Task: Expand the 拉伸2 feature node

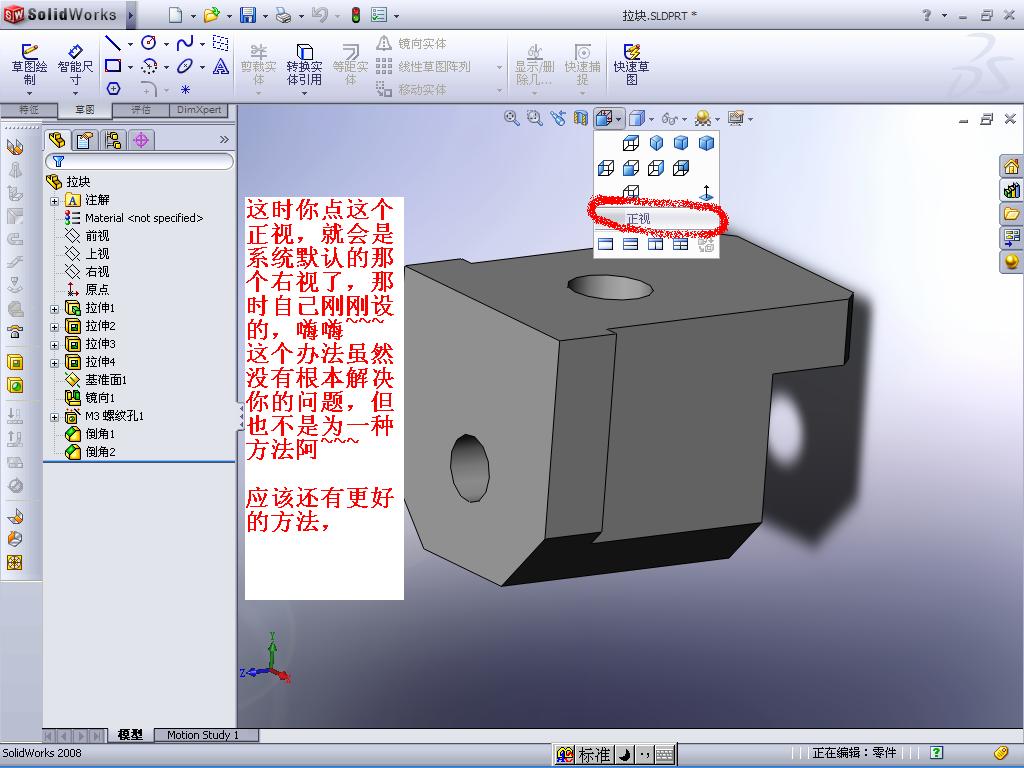Action: [x=55, y=327]
